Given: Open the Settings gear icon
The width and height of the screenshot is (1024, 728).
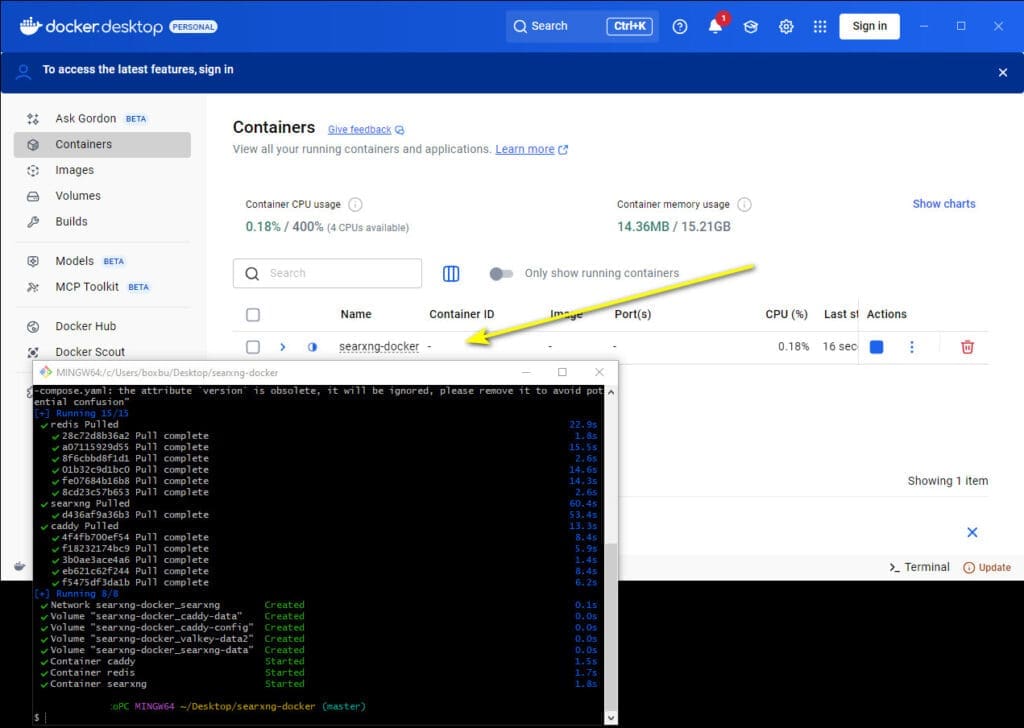Looking at the screenshot, I should pos(786,26).
